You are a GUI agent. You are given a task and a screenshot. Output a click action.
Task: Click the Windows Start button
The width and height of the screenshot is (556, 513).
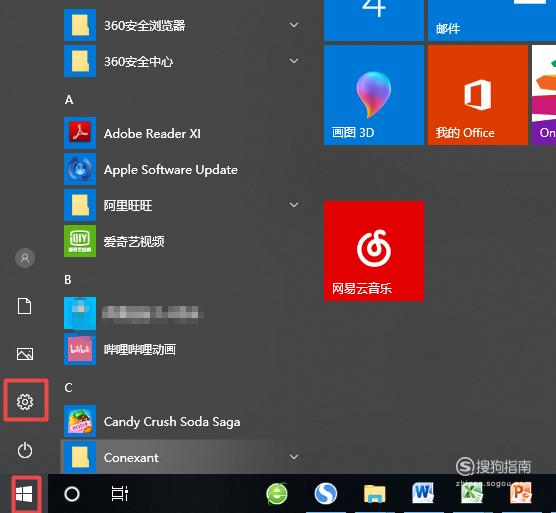point(24,494)
